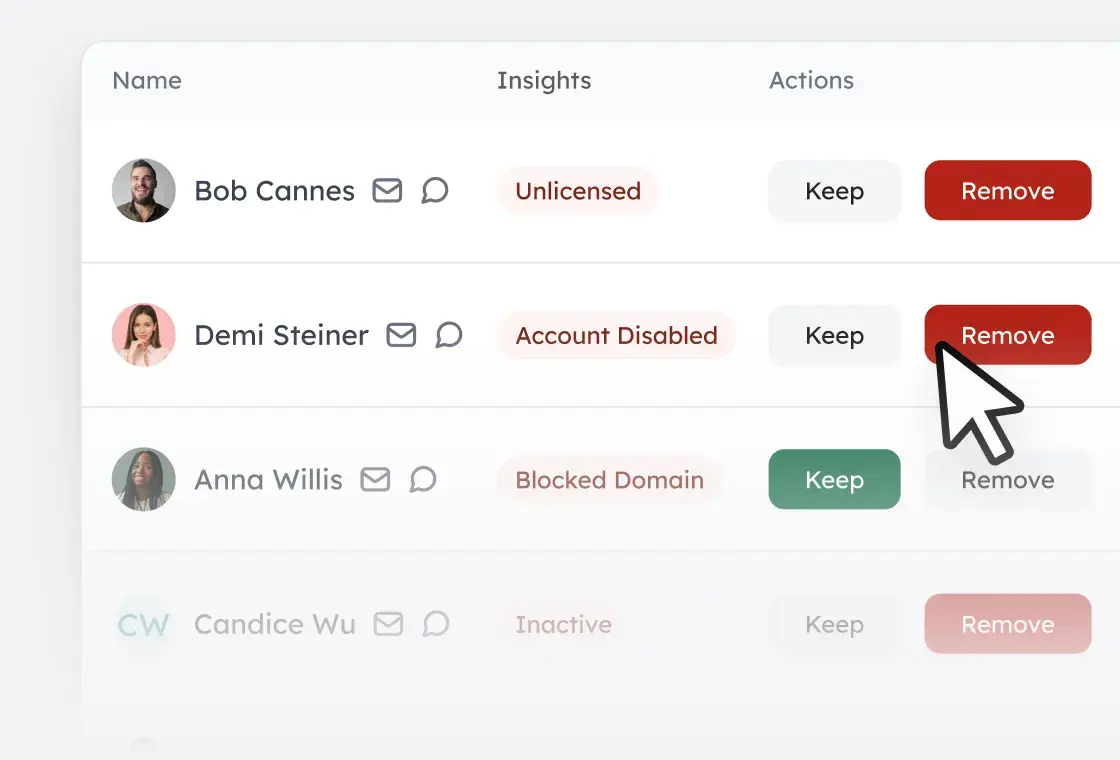Image resolution: width=1120 pixels, height=760 pixels.
Task: Click Candice Wu's chat bubble icon
Action: pyautogui.click(x=435, y=624)
